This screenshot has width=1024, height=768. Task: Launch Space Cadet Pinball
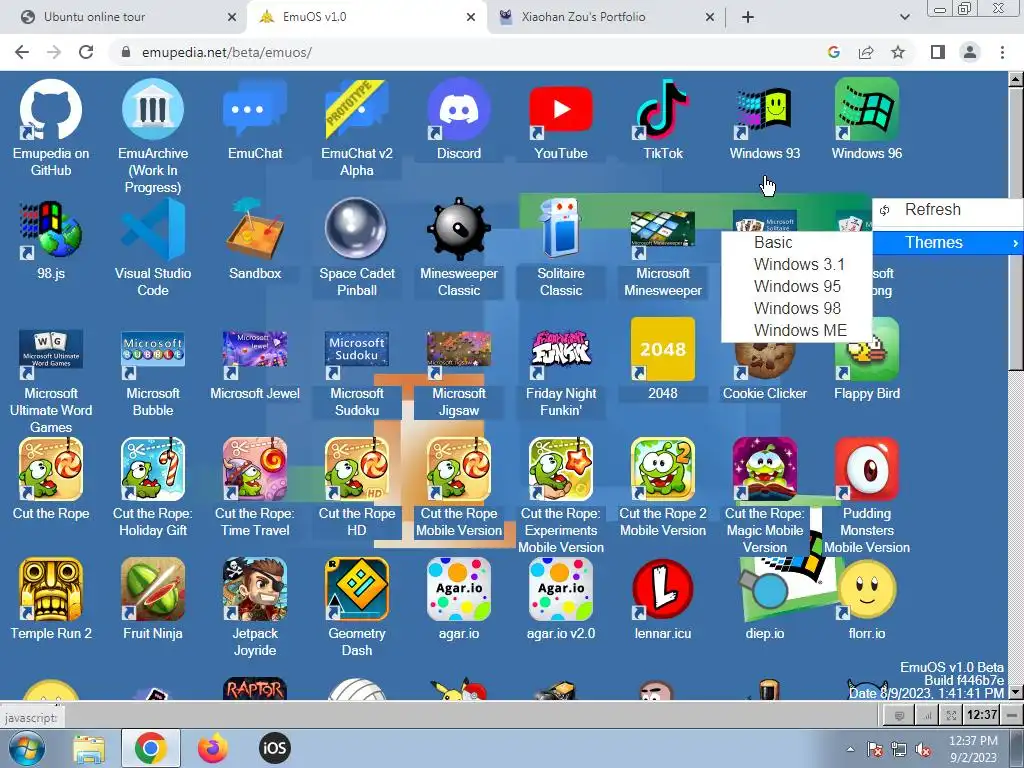click(357, 230)
